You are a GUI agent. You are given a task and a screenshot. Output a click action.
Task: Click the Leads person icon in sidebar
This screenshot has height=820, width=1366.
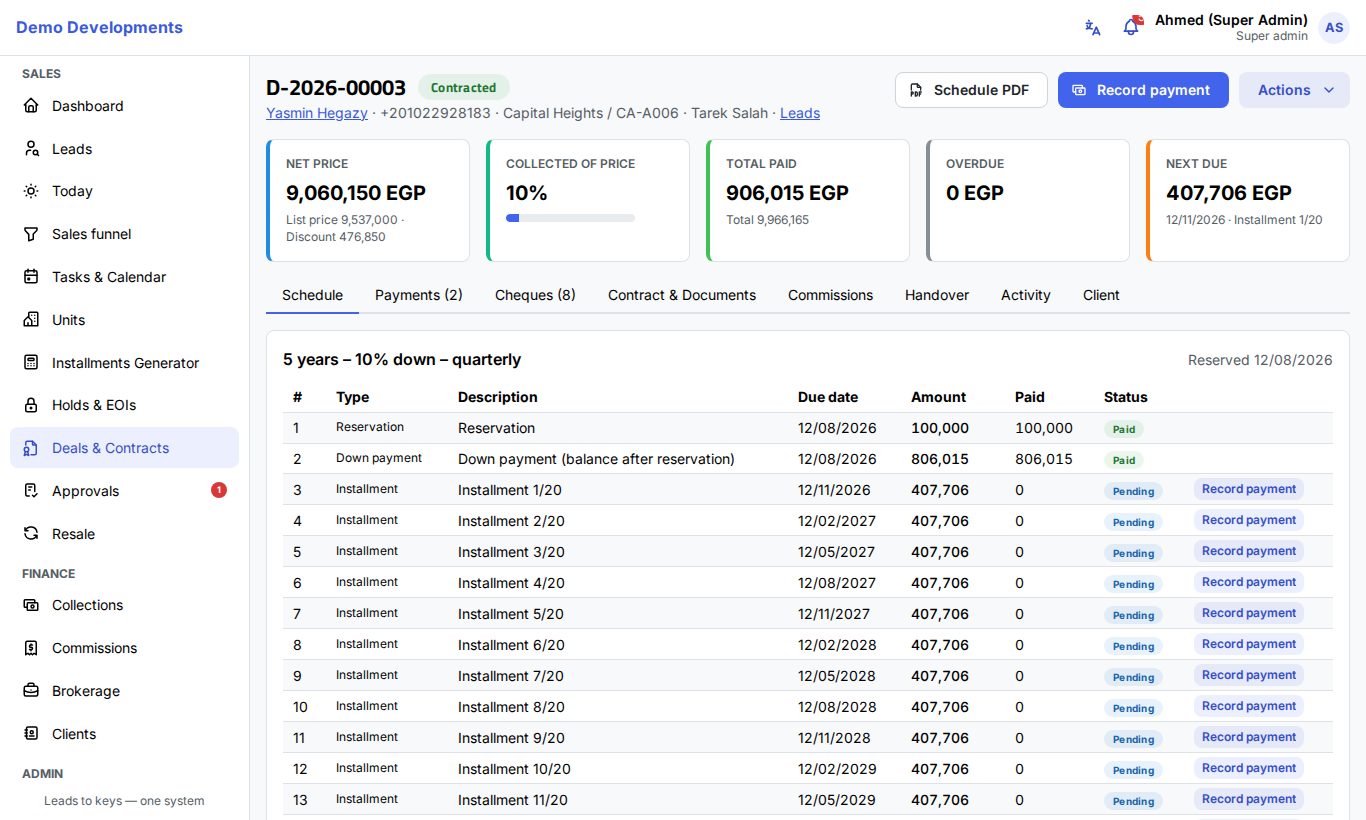coord(31,149)
